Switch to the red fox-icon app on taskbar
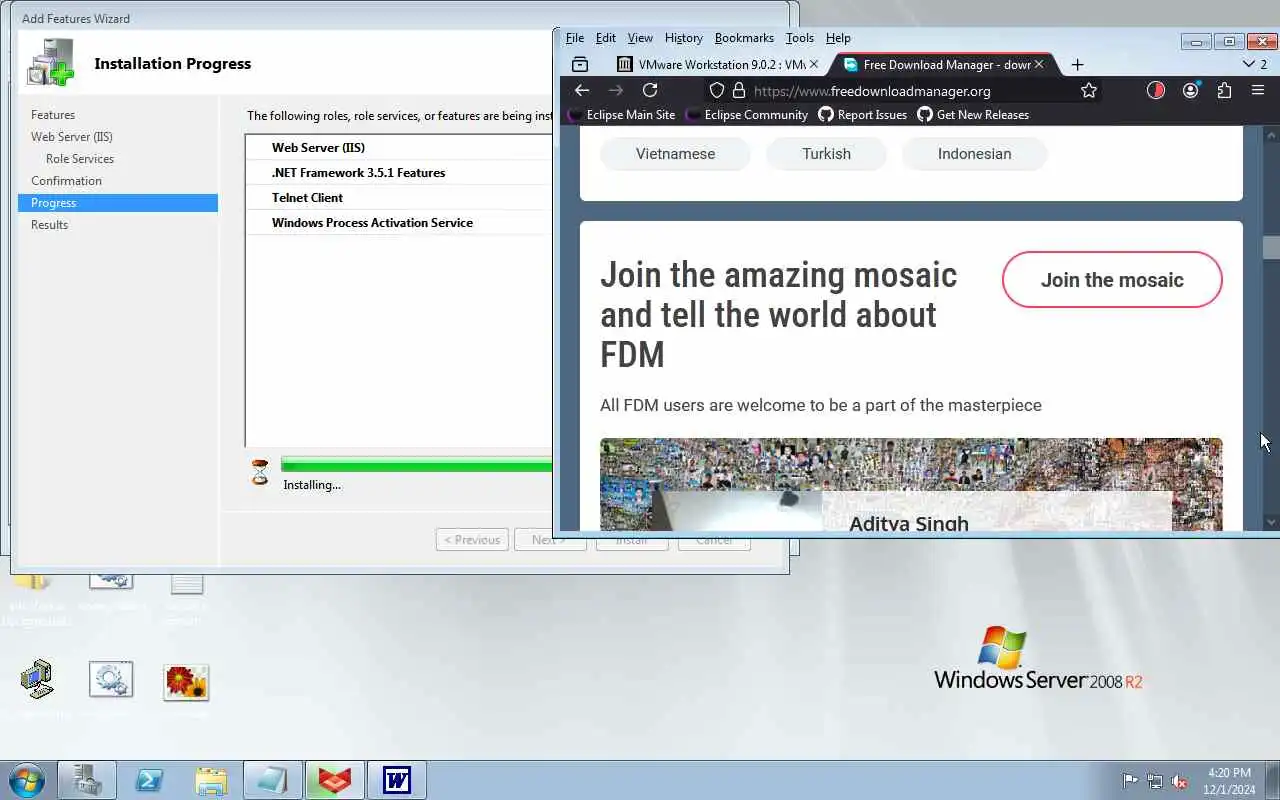Image resolution: width=1280 pixels, height=800 pixels. click(x=334, y=780)
